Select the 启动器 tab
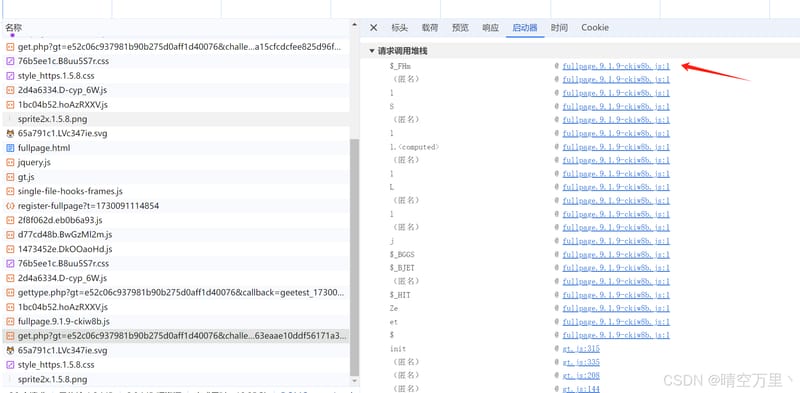800x393 pixels. pyautogui.click(x=525, y=28)
